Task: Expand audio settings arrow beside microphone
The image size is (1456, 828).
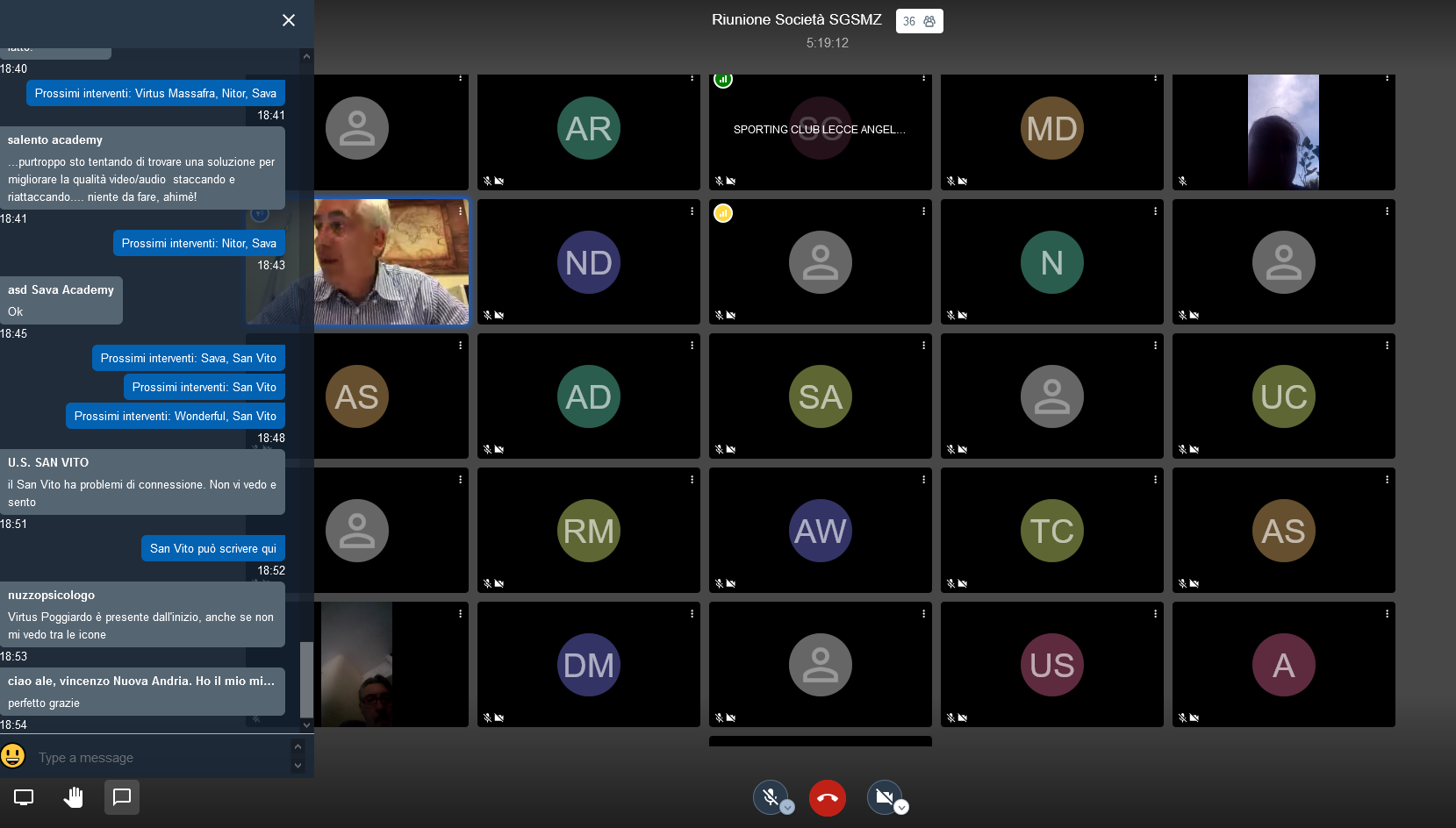Action: point(787,808)
